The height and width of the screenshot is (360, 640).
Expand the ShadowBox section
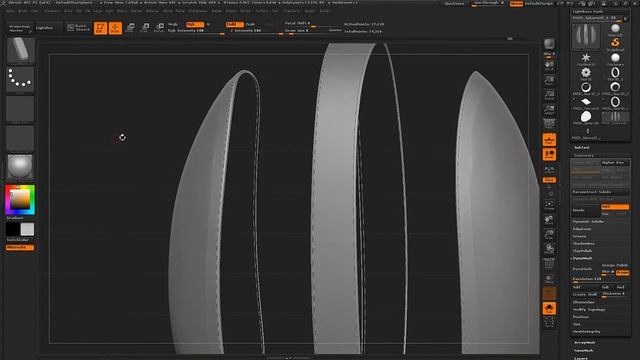pyautogui.click(x=584, y=244)
